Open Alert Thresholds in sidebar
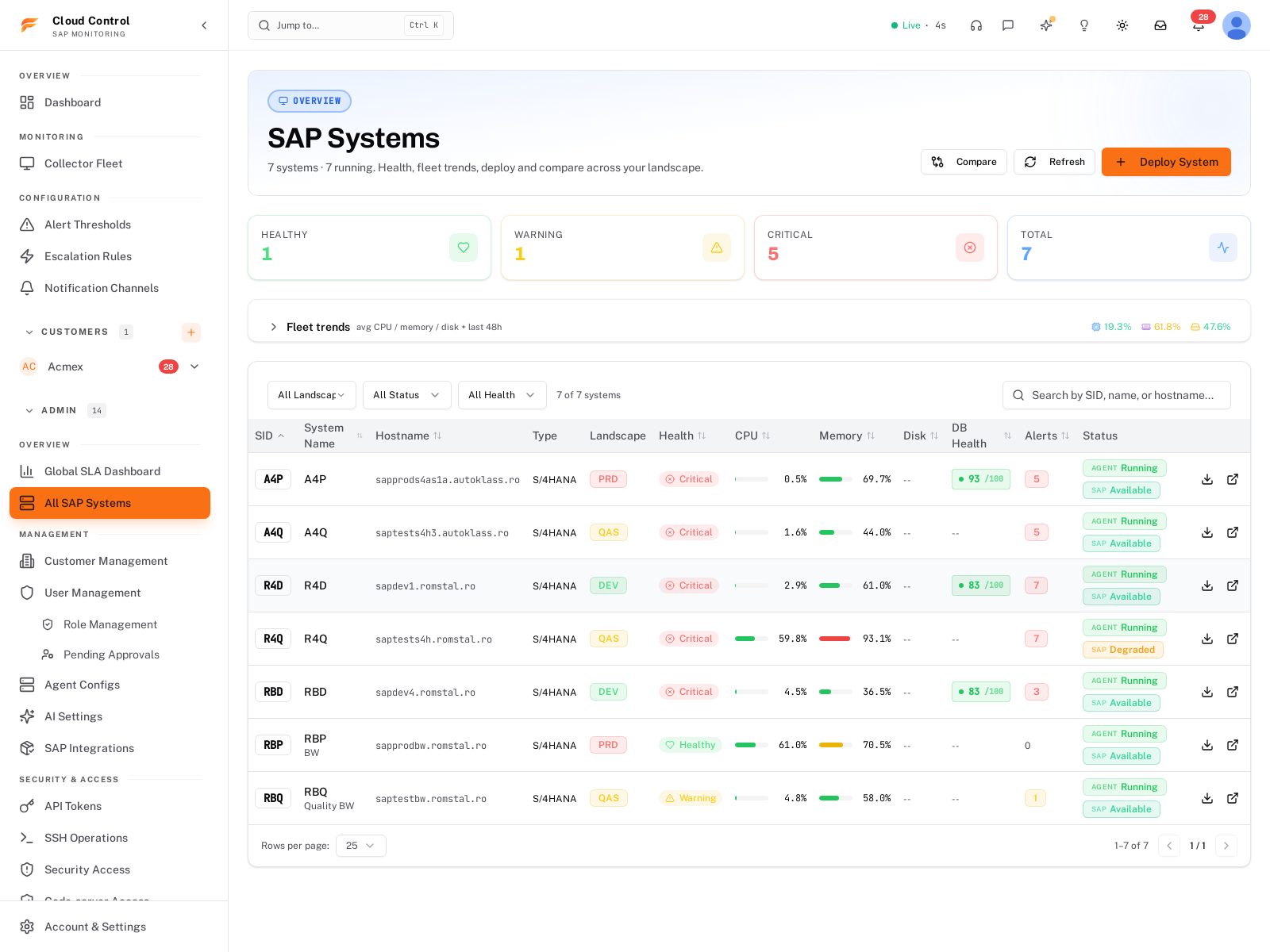1270x952 pixels. (110, 225)
